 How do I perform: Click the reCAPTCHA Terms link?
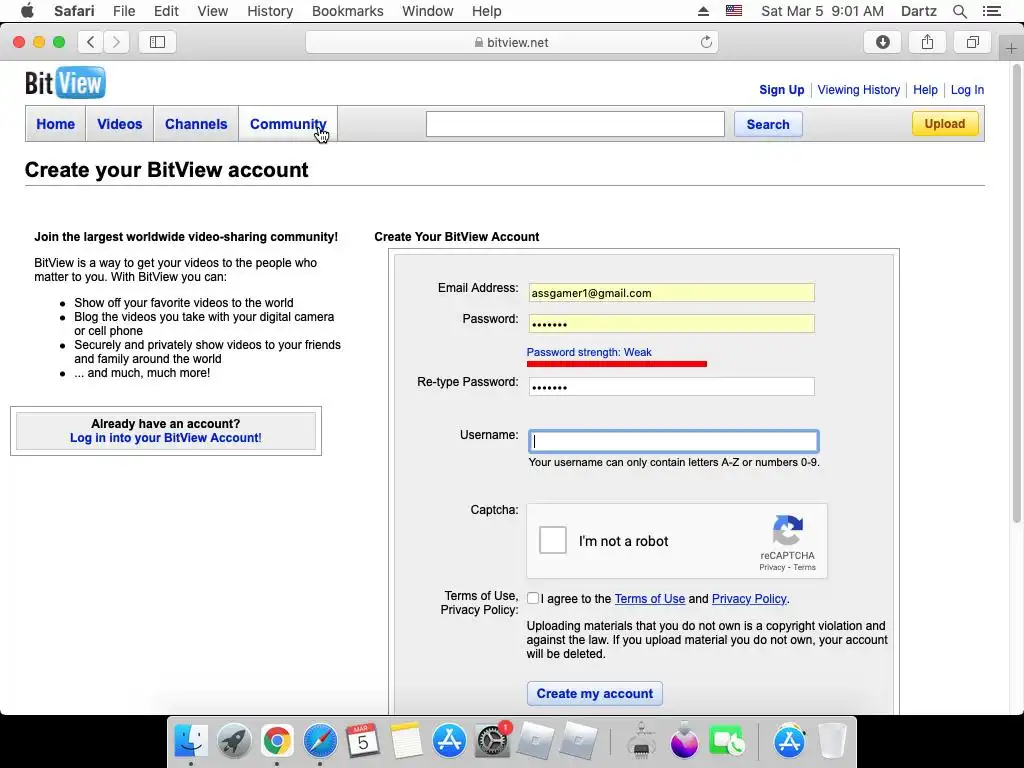(x=805, y=567)
